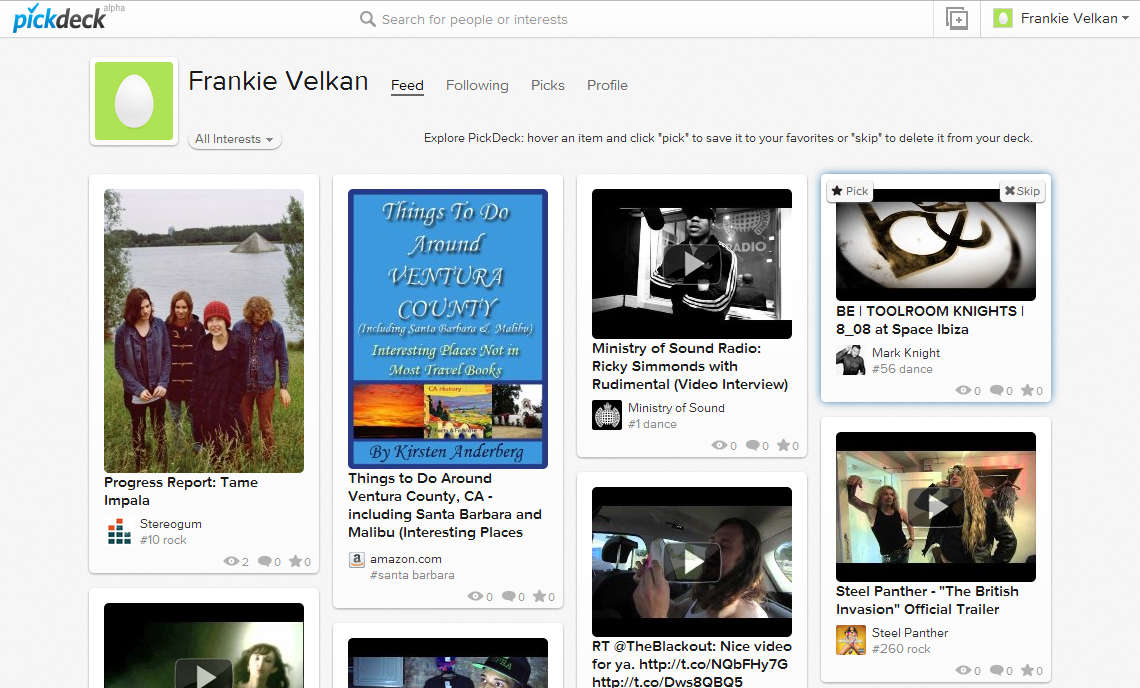Click the large green egg profile avatar
The width and height of the screenshot is (1140, 688).
tap(134, 101)
